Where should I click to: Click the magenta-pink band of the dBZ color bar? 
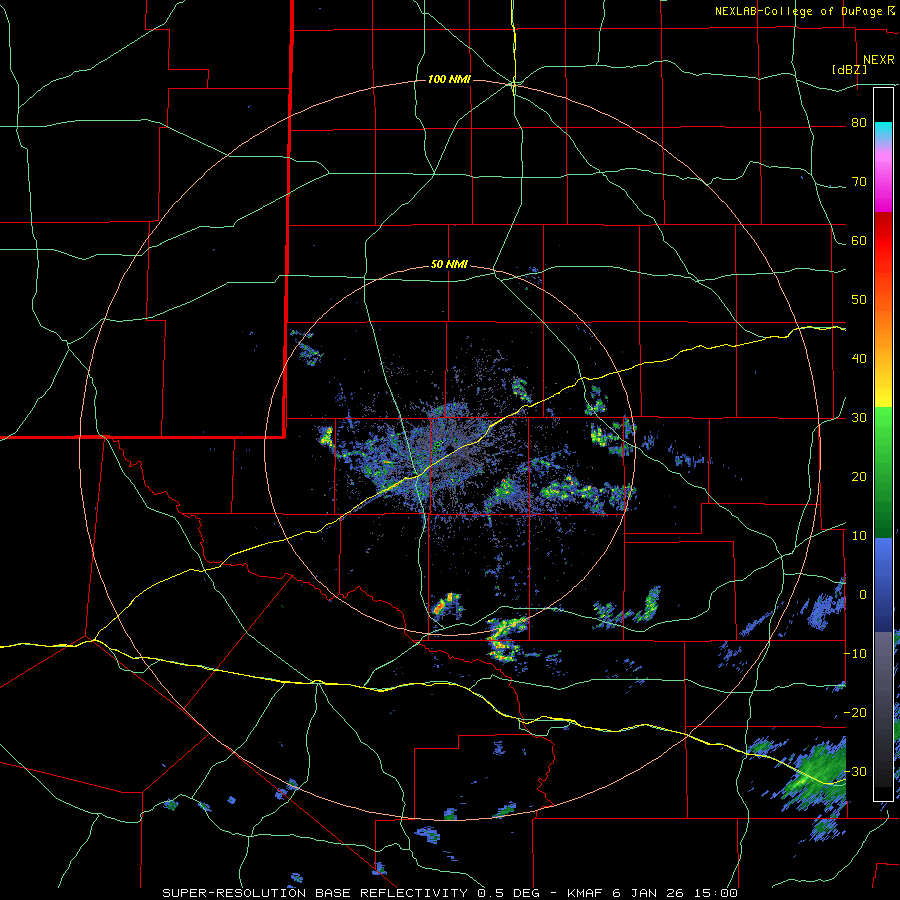tap(883, 178)
